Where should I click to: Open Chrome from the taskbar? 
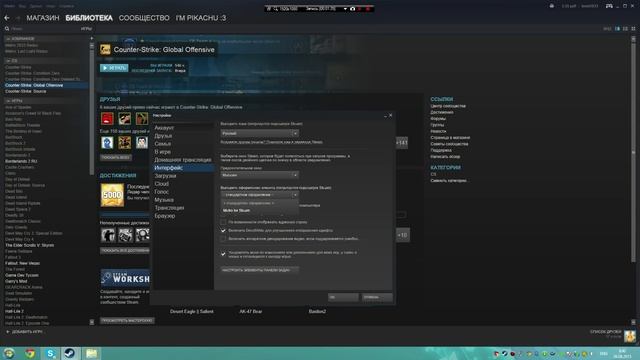(x=30, y=353)
